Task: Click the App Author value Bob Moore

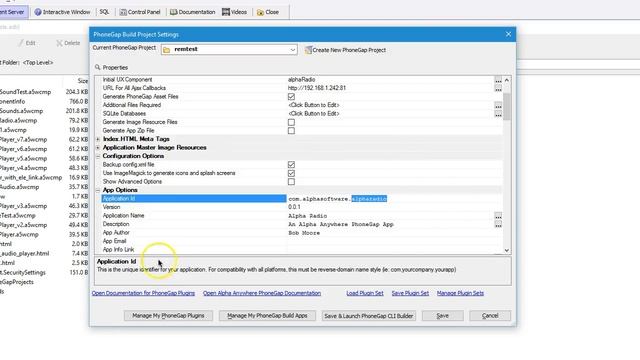Action: click(x=304, y=233)
